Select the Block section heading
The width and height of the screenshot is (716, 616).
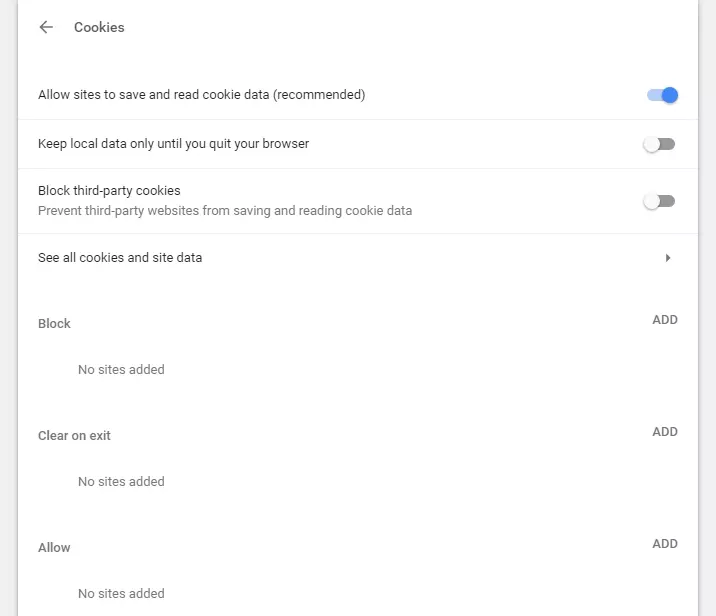point(54,324)
